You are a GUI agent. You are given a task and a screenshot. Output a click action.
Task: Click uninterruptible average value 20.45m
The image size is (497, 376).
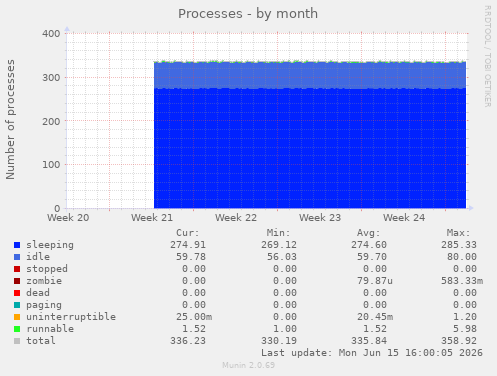[x=375, y=317]
